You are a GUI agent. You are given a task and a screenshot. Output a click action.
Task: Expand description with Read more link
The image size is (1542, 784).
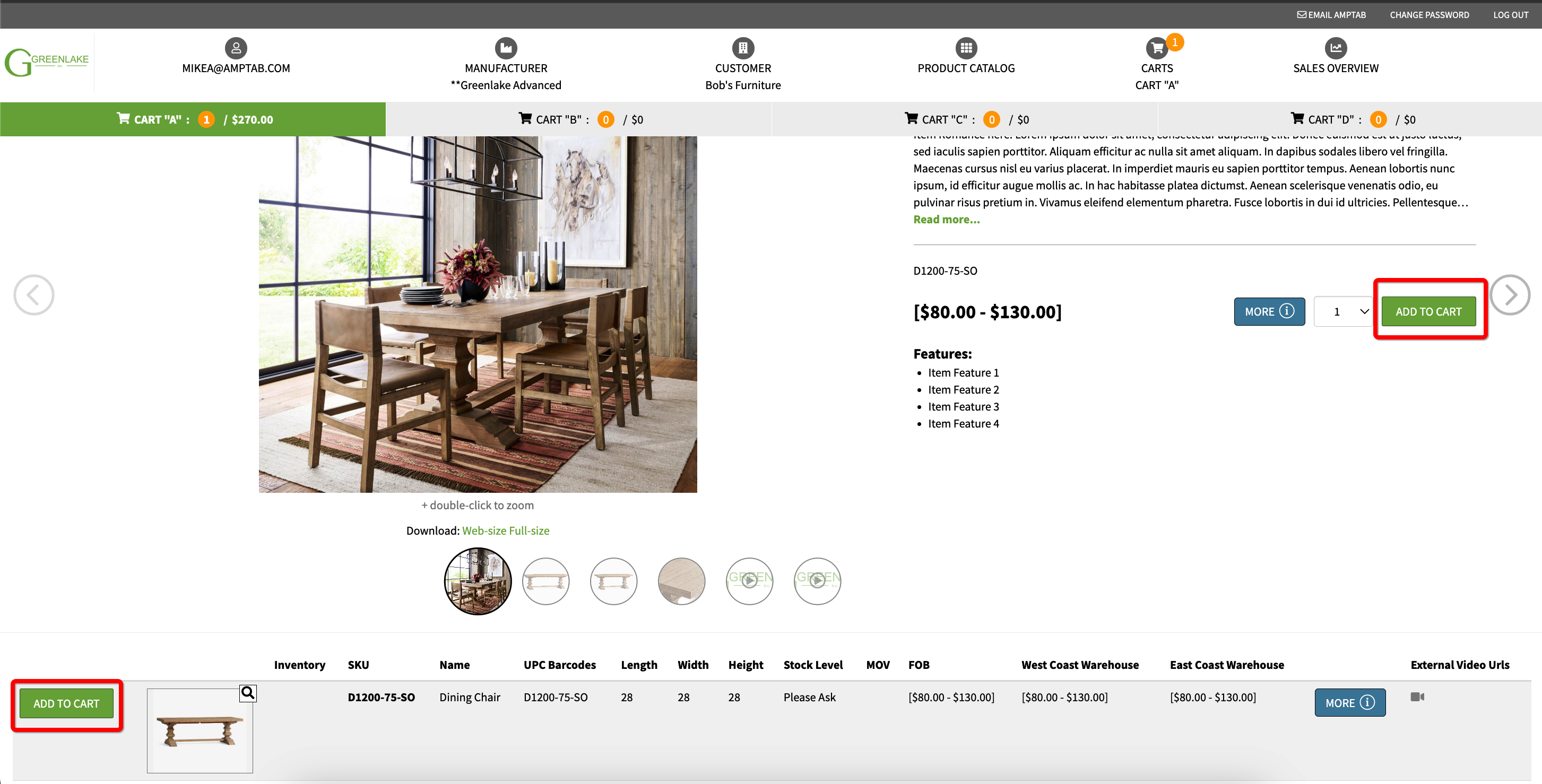click(946, 220)
